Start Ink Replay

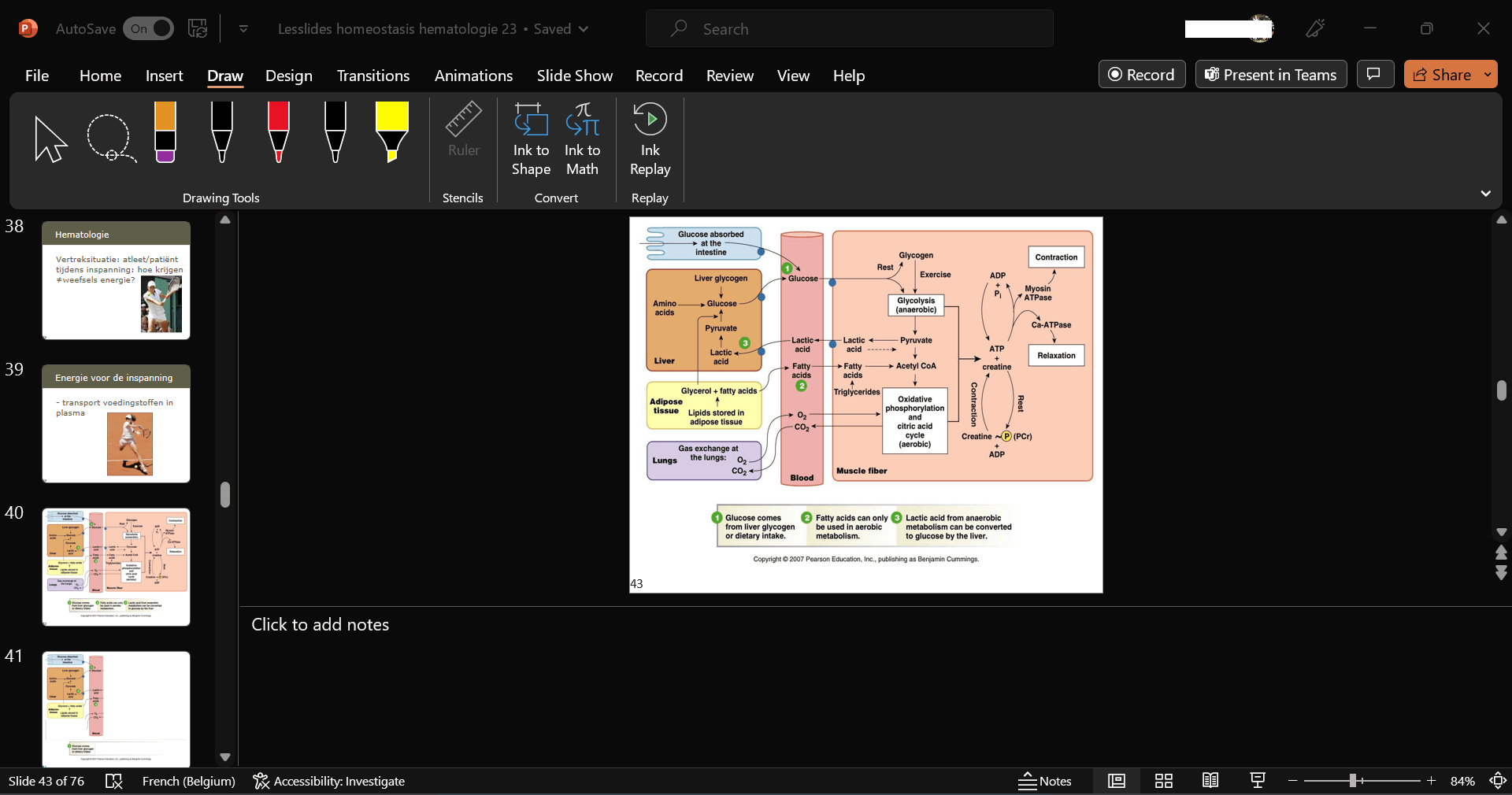point(650,140)
